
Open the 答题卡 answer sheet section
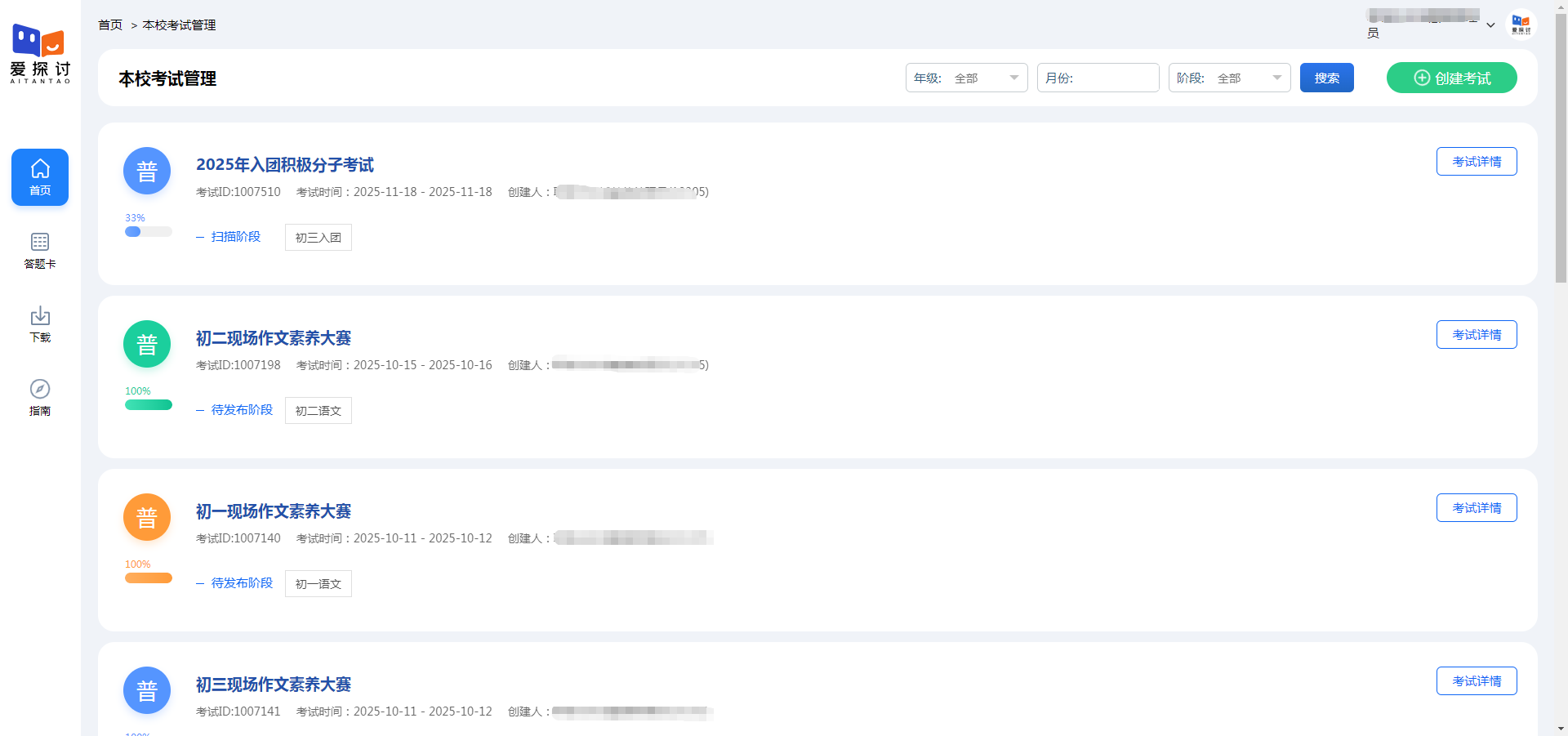40,251
